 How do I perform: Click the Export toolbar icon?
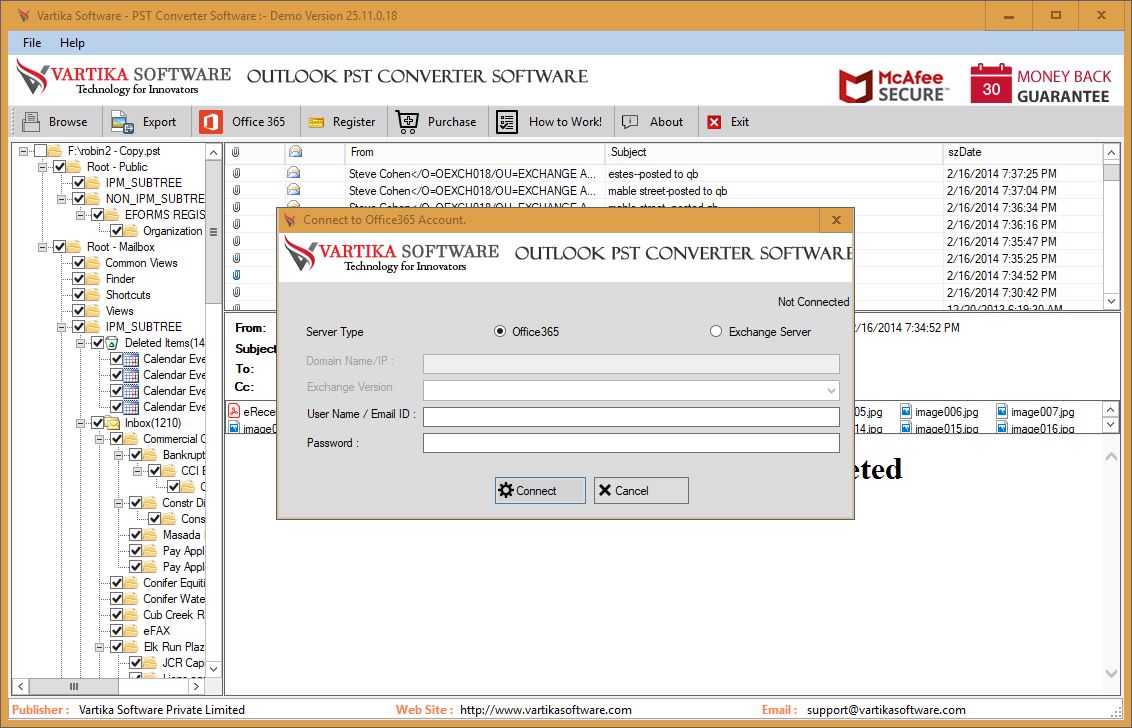coord(122,122)
